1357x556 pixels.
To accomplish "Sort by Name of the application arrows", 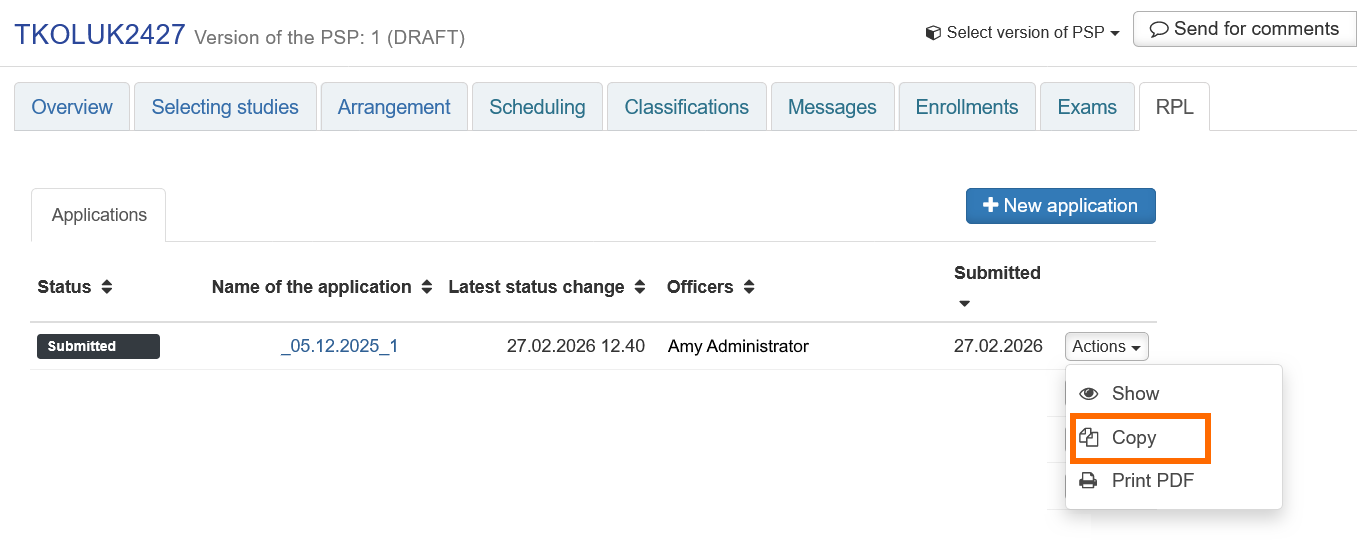I will coord(426,287).
